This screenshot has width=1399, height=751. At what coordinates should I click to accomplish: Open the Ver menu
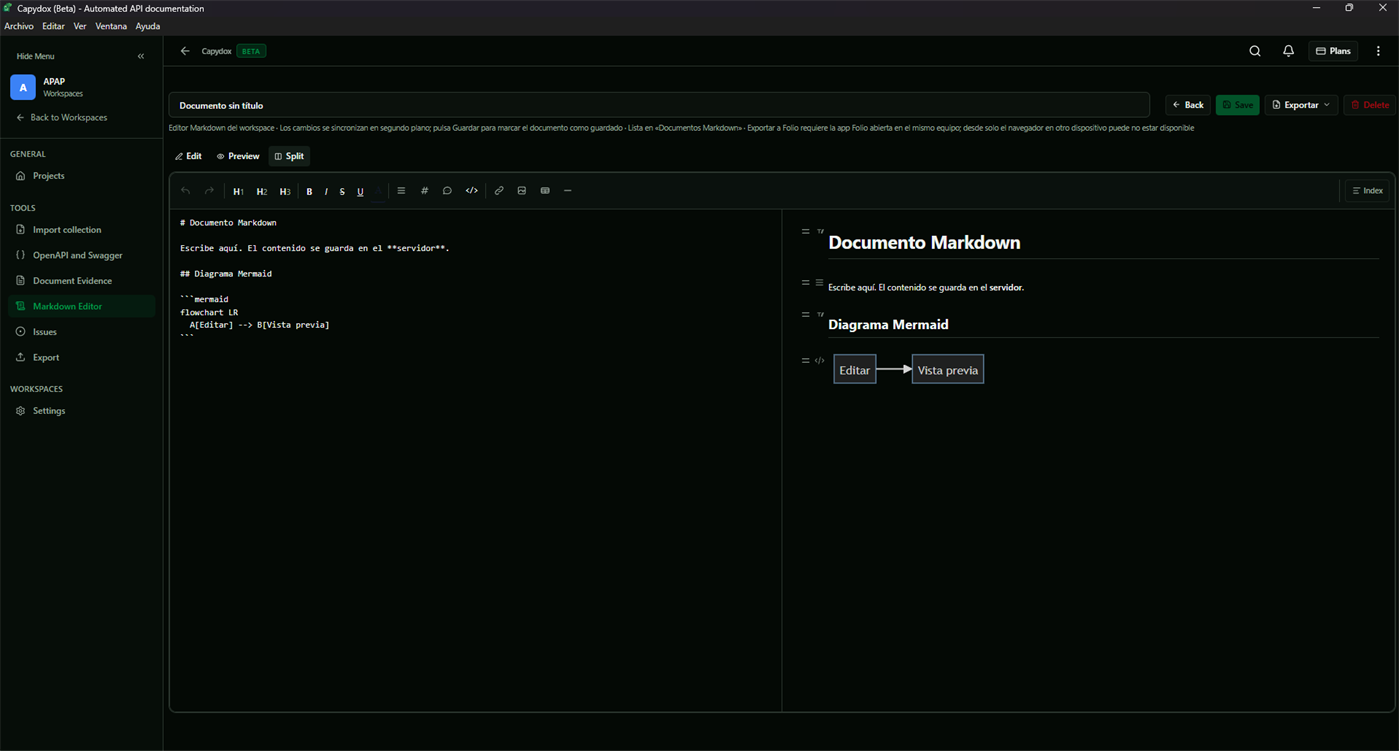[x=80, y=26]
